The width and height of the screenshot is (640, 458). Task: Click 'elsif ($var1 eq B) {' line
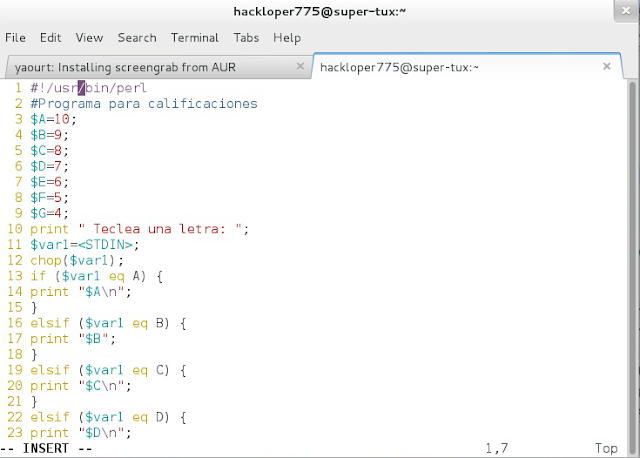click(x=108, y=323)
